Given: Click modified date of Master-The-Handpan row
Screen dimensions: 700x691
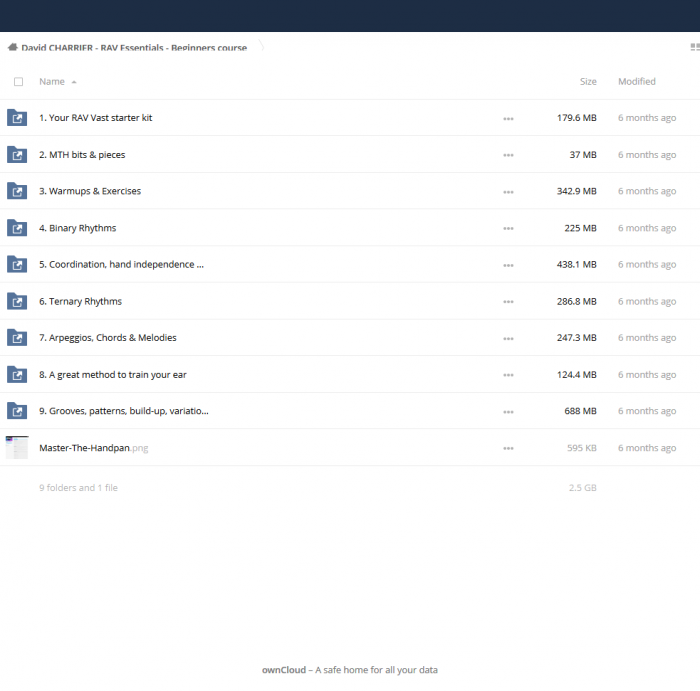Looking at the screenshot, I should tap(647, 448).
